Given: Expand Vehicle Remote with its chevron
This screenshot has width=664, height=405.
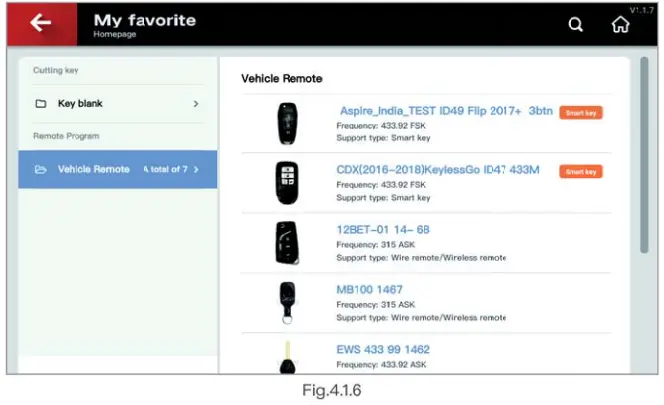Looking at the screenshot, I should (x=197, y=170).
